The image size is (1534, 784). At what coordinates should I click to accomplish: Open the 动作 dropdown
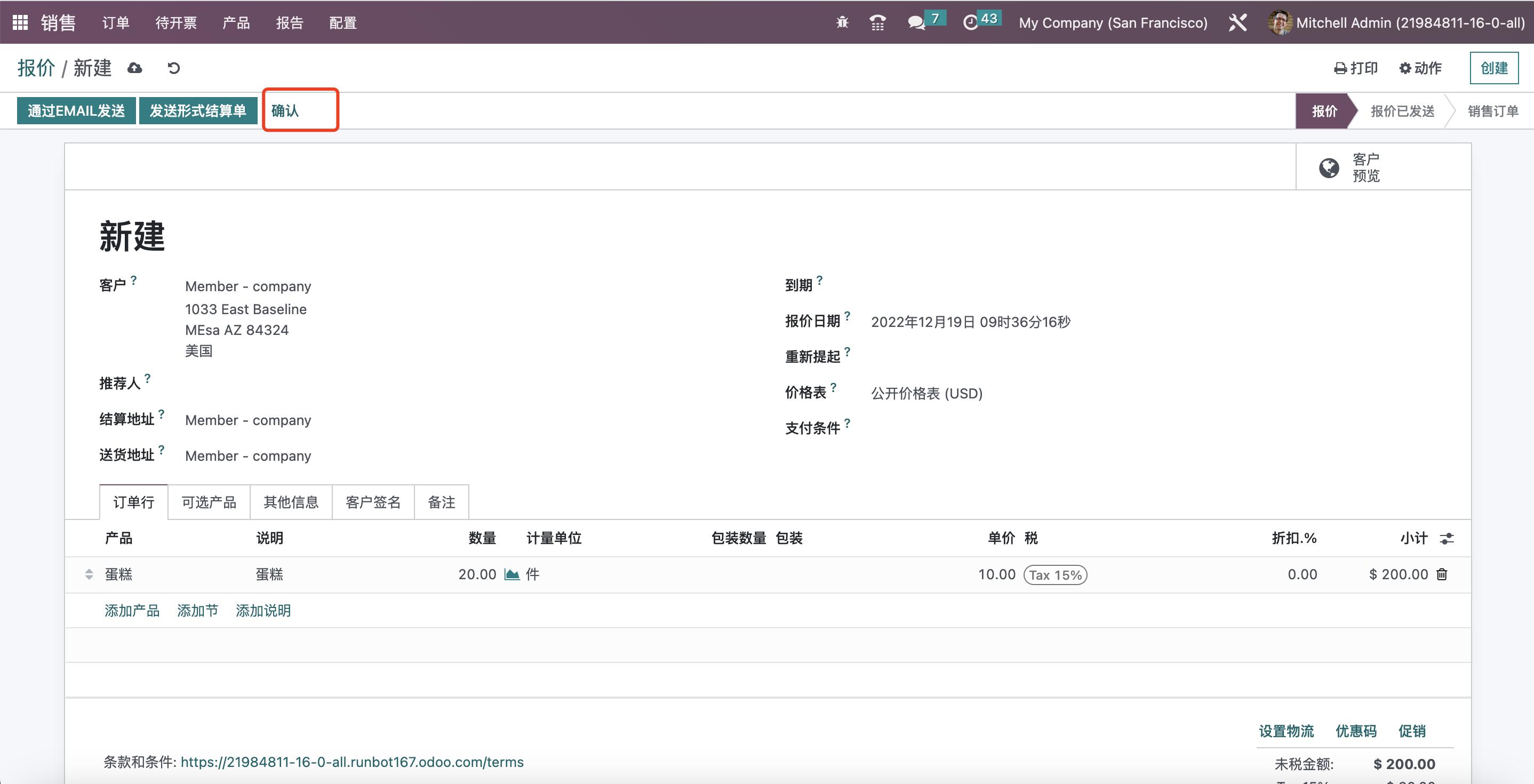tap(1420, 68)
